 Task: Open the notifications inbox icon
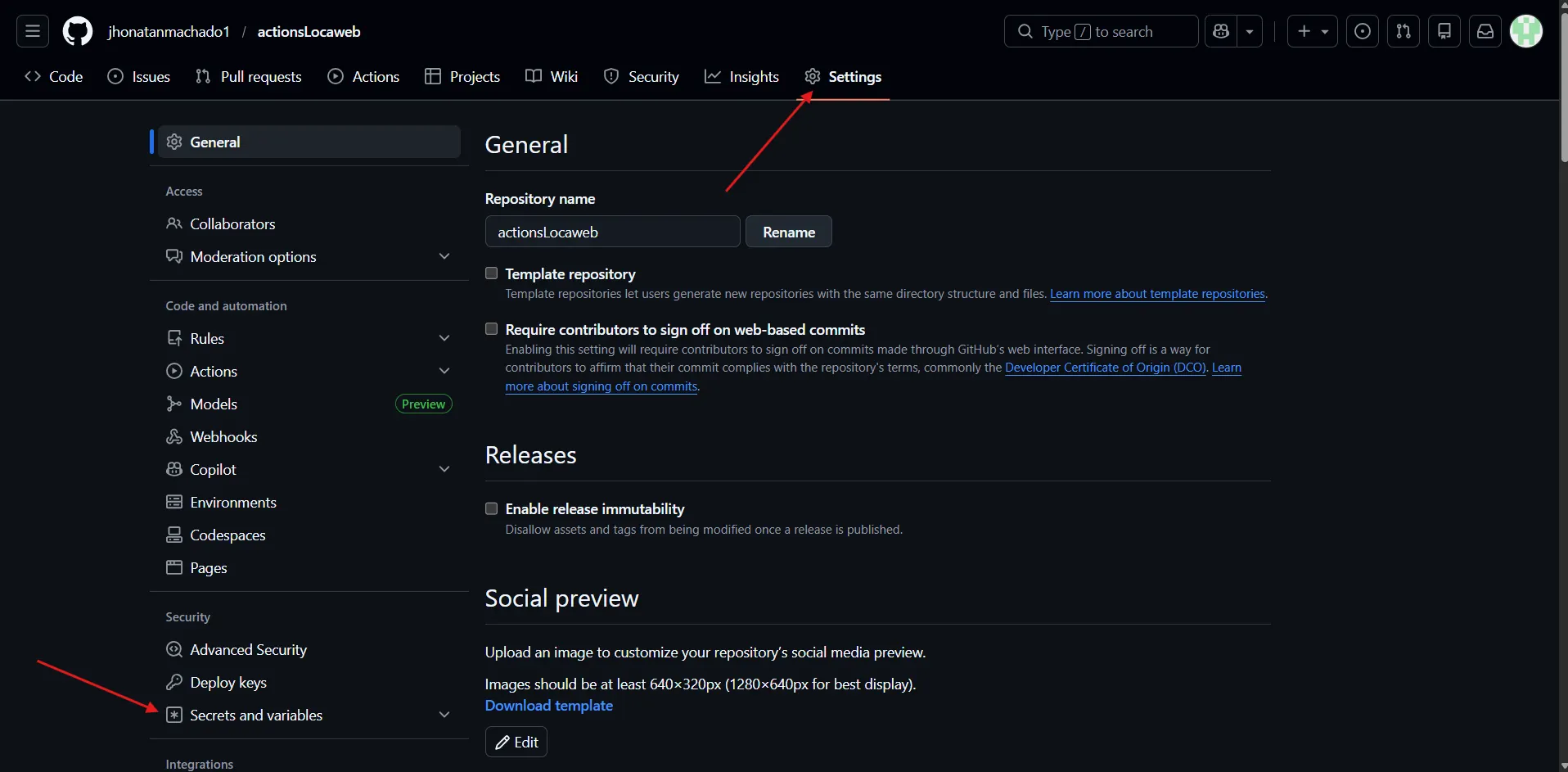click(x=1485, y=32)
